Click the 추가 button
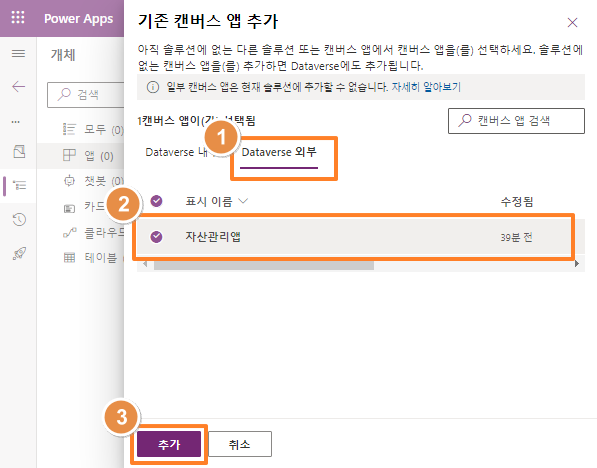The height and width of the screenshot is (468, 597). [169, 444]
